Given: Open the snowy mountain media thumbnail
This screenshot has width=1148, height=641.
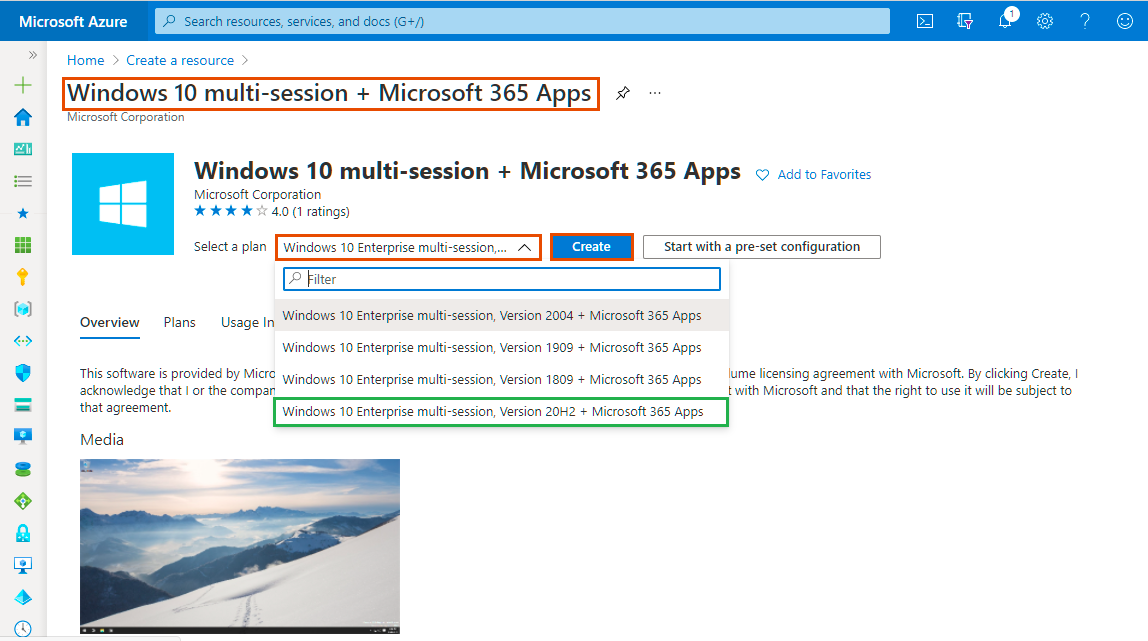Looking at the screenshot, I should point(240,547).
